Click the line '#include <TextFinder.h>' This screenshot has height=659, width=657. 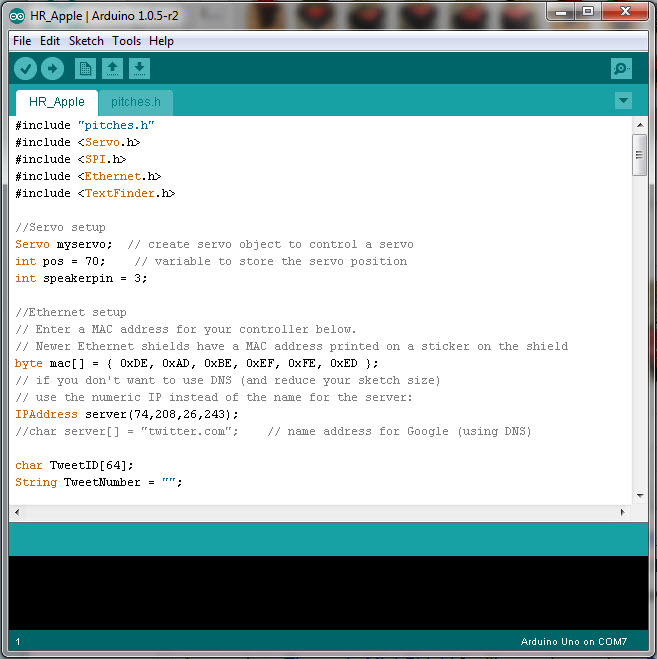pyautogui.click(x=95, y=193)
